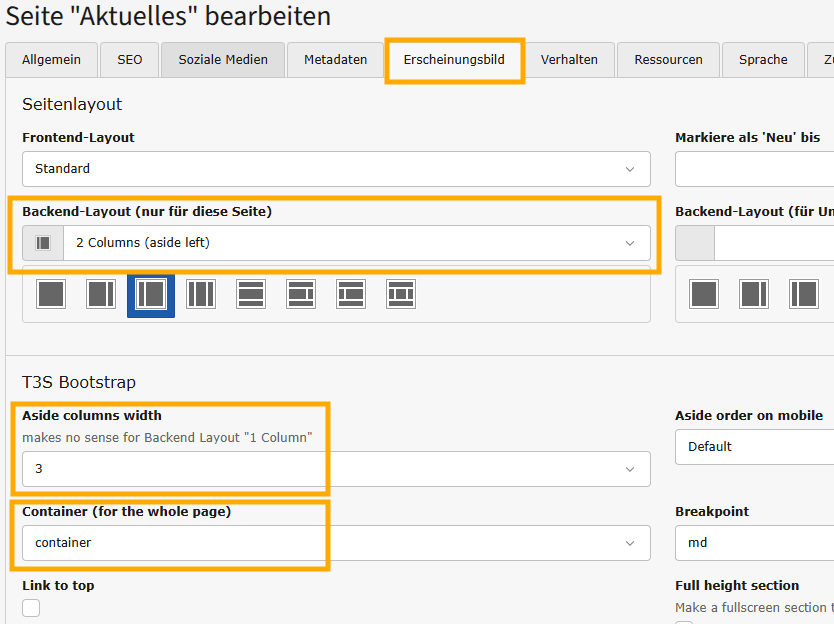Choose the last layout icon with three middle columns

point(401,294)
